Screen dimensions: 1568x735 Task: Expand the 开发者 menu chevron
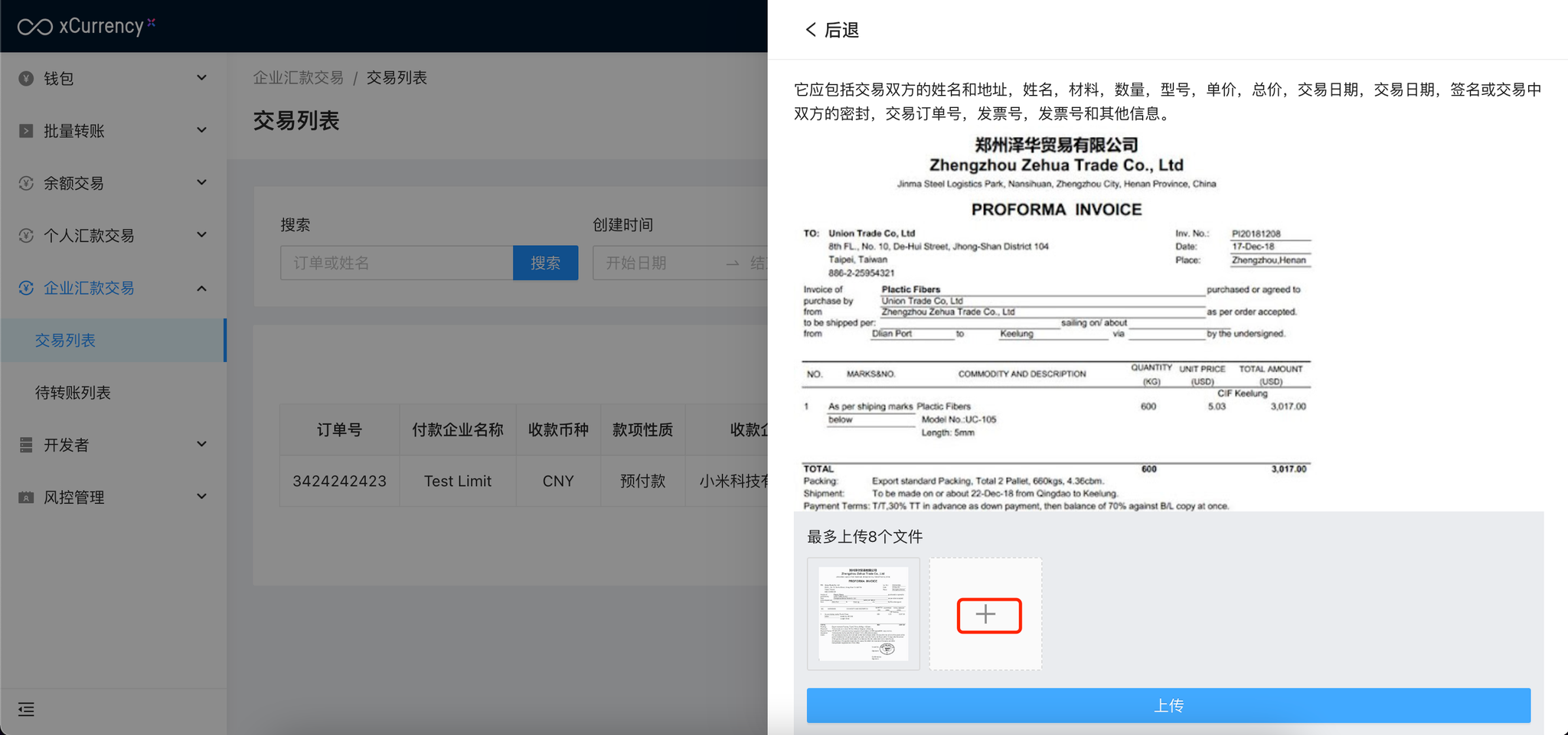click(x=201, y=445)
